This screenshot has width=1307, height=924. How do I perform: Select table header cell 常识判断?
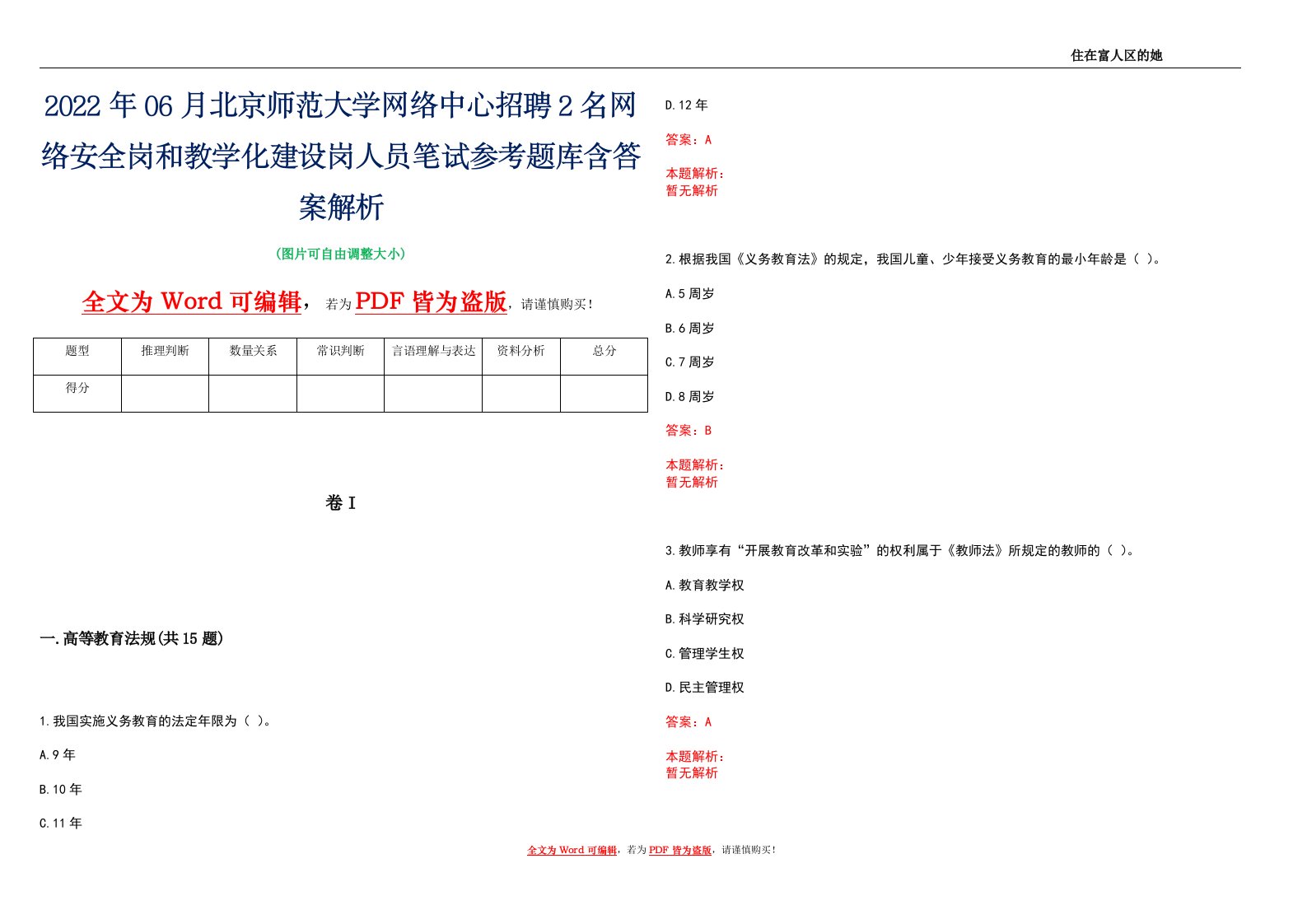coord(340,357)
